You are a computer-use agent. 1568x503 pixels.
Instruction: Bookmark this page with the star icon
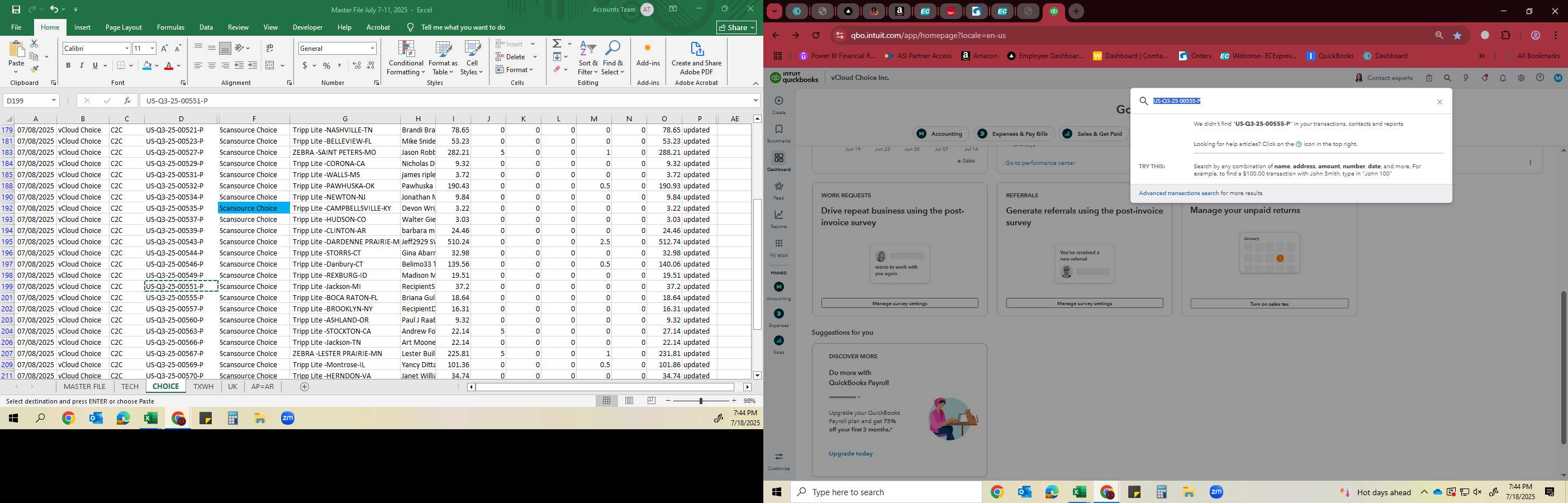[x=1457, y=35]
